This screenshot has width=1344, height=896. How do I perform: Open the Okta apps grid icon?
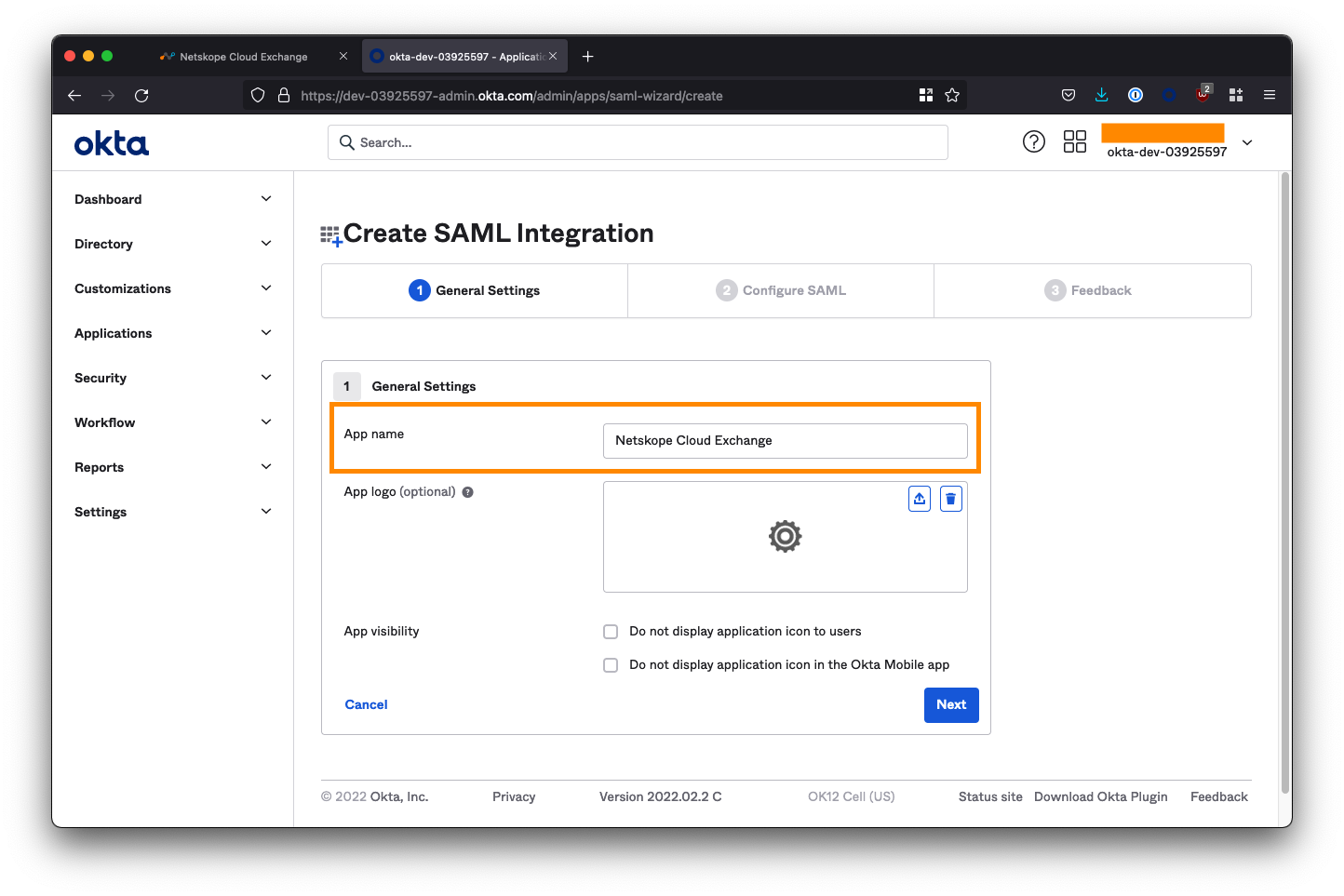click(x=1074, y=141)
